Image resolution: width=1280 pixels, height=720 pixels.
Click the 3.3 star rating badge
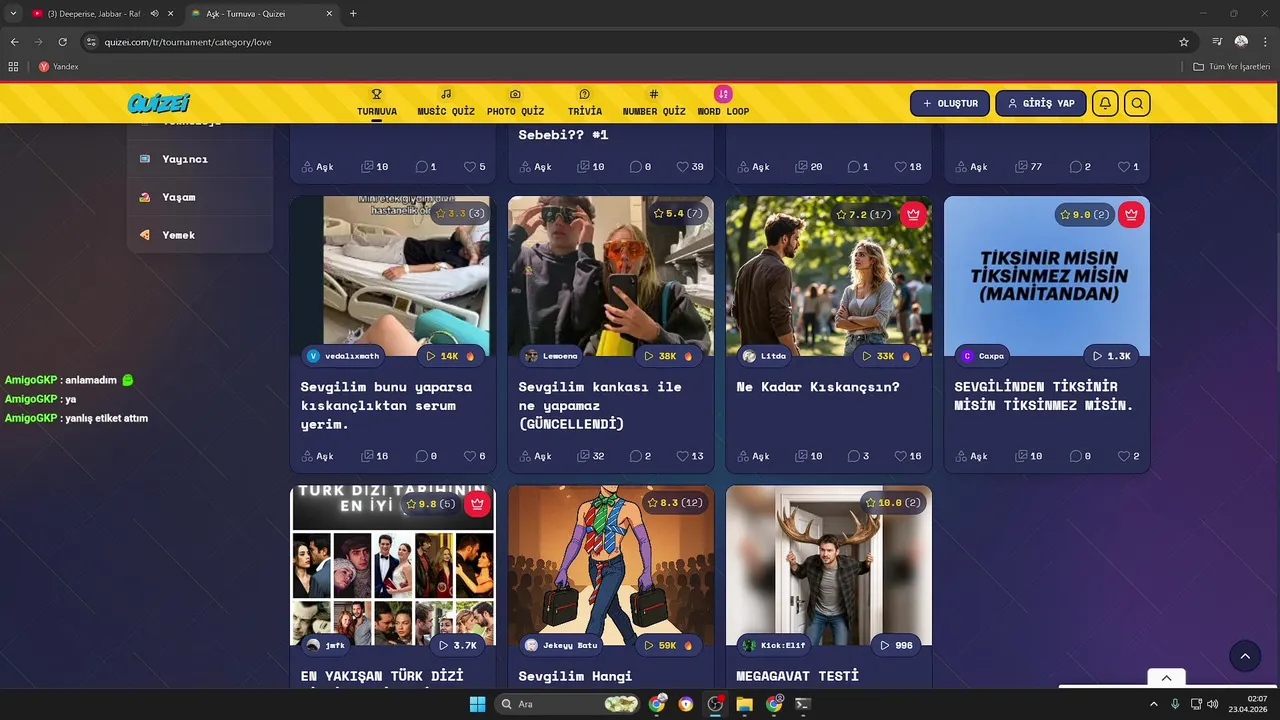click(x=460, y=214)
